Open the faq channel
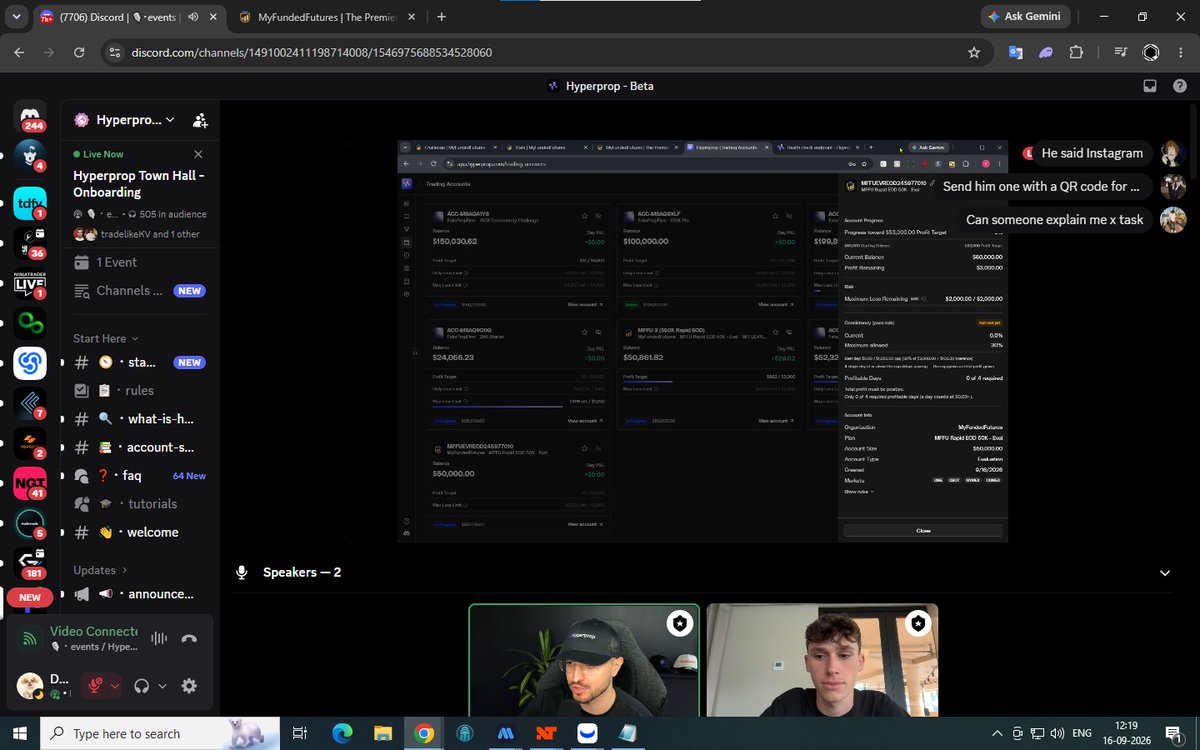The image size is (1200, 750). coord(140,476)
